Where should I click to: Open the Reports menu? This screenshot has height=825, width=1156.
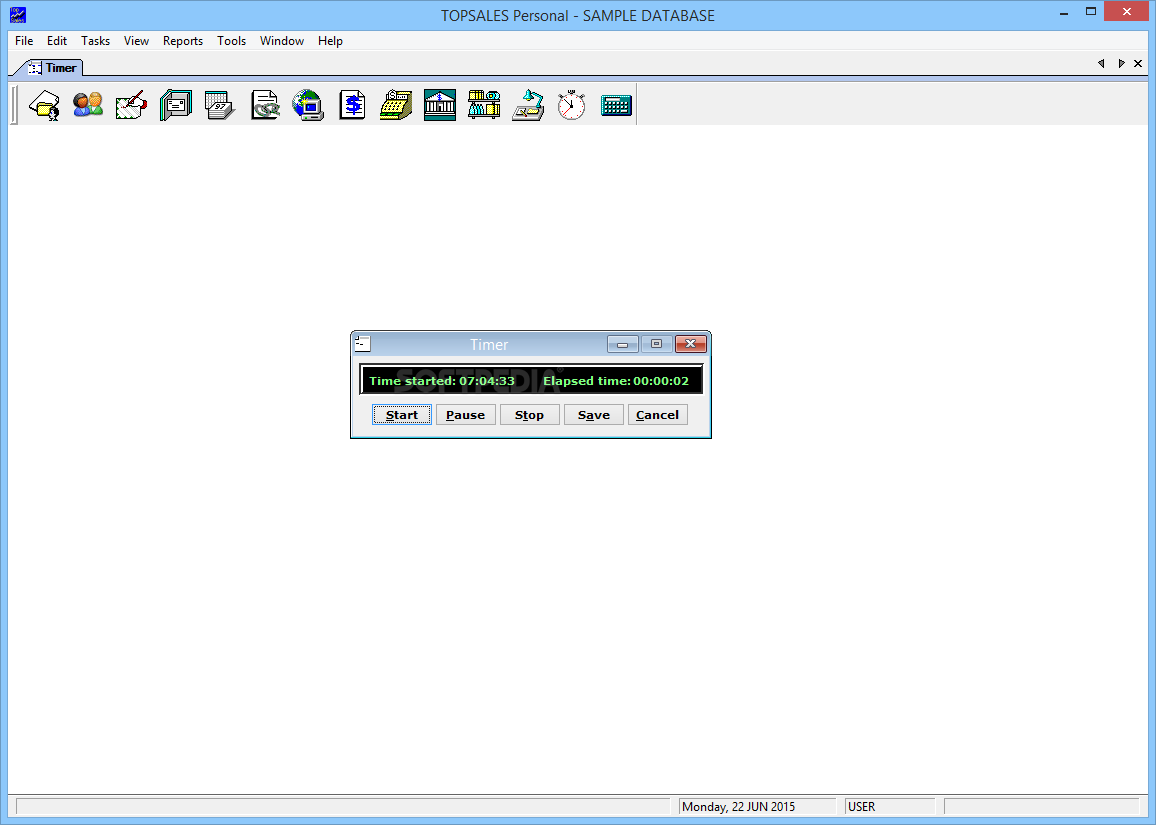coord(183,41)
